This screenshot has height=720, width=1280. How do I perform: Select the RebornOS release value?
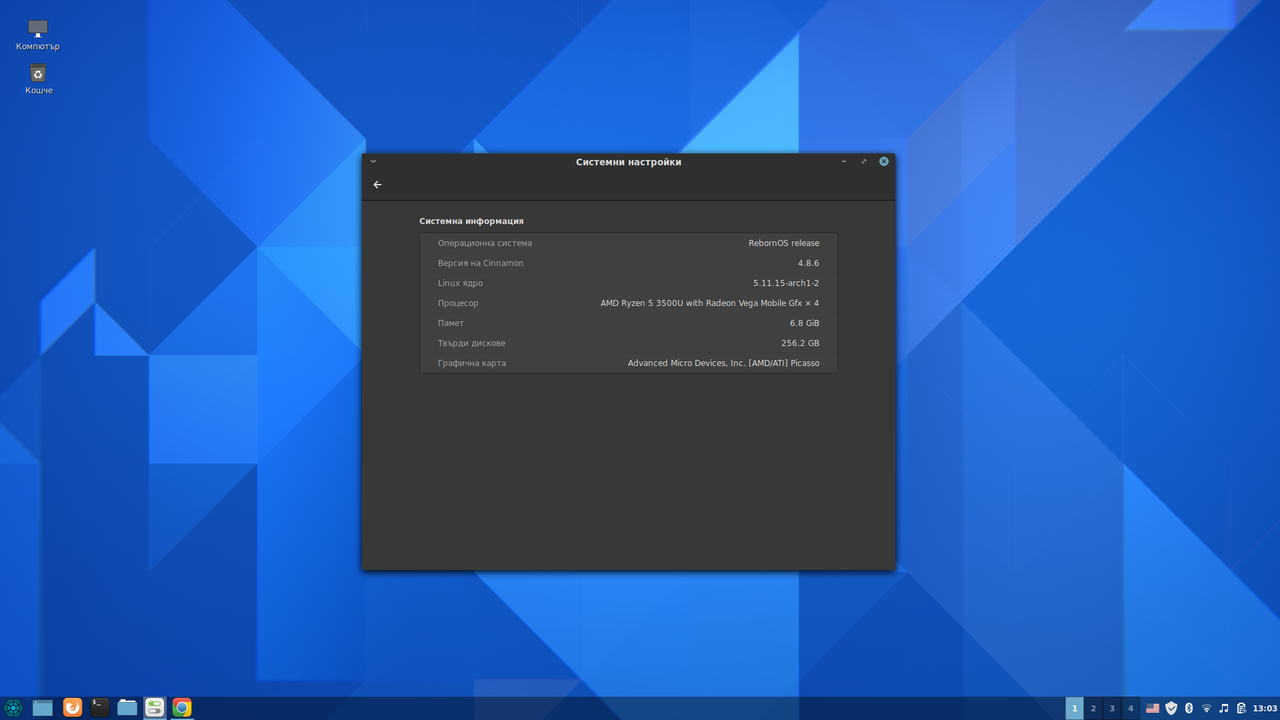(784, 243)
